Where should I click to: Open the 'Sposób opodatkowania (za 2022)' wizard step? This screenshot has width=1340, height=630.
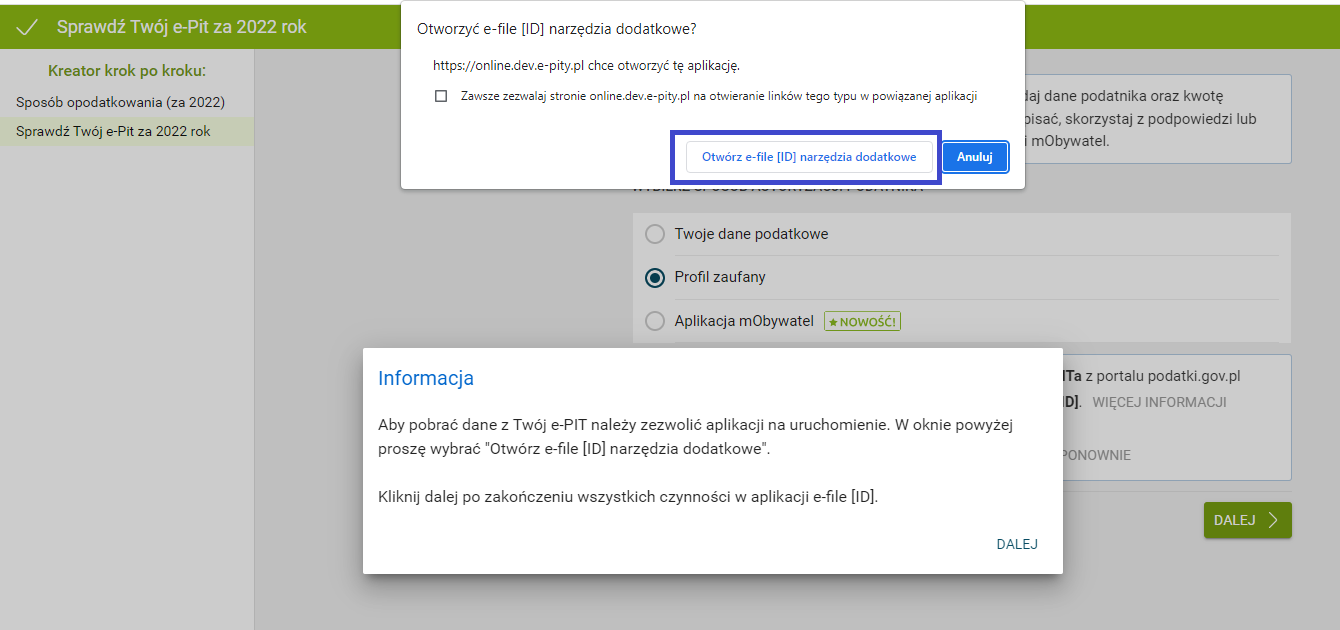[x=120, y=102]
